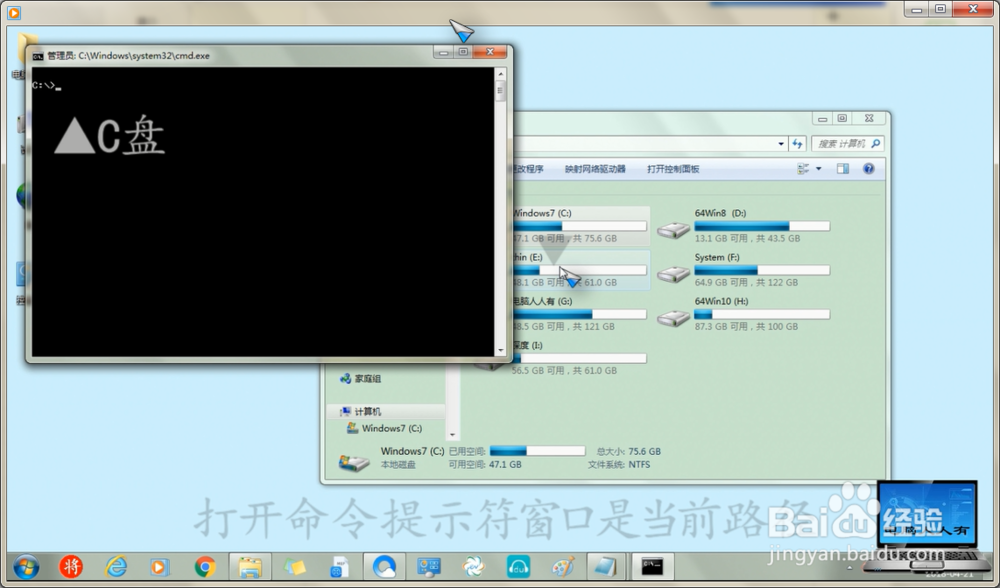Expand the Explorer view options dropdown arrow
This screenshot has width=1000, height=588.
pyautogui.click(x=819, y=169)
